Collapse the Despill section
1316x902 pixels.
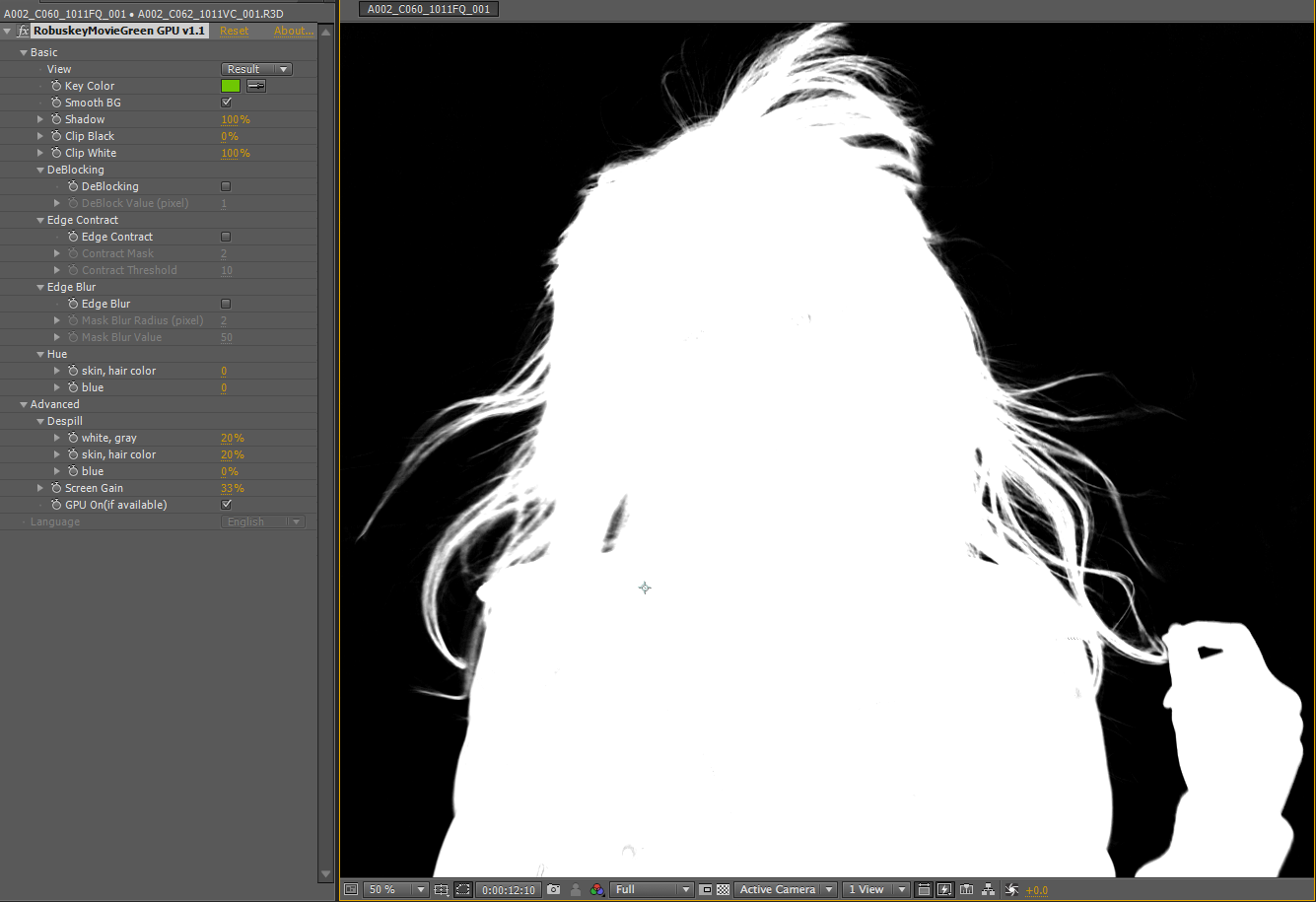[x=40, y=421]
